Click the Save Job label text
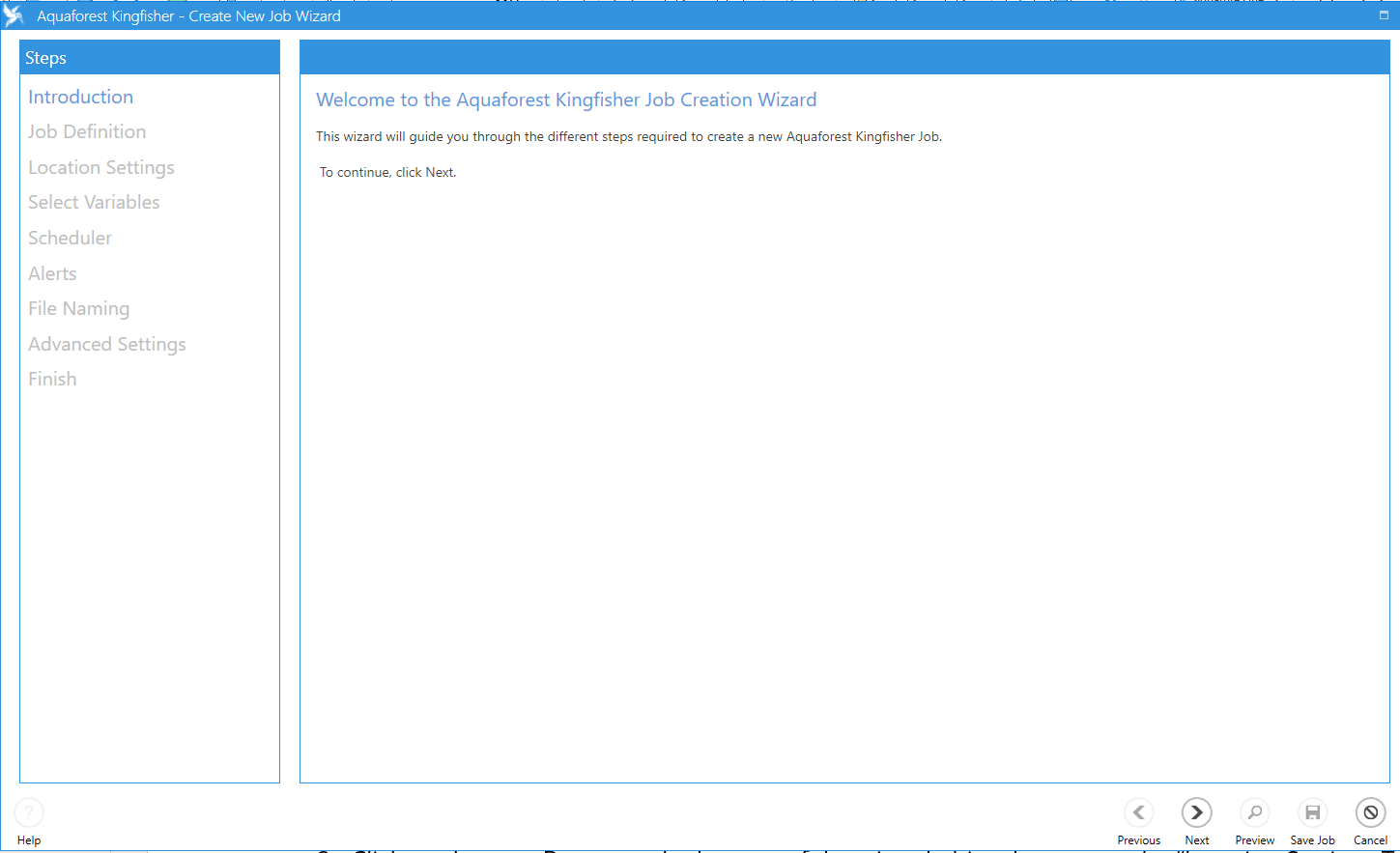 (x=1312, y=840)
